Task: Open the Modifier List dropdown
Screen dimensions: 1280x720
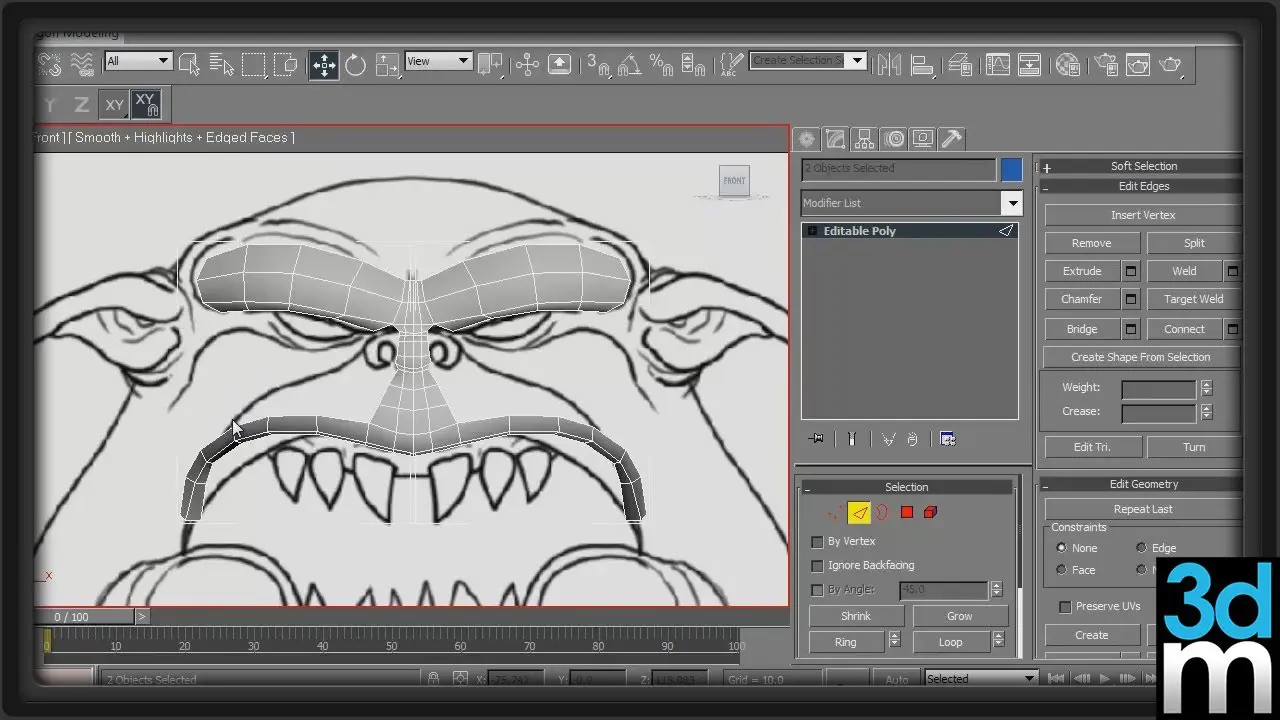Action: pos(1012,203)
